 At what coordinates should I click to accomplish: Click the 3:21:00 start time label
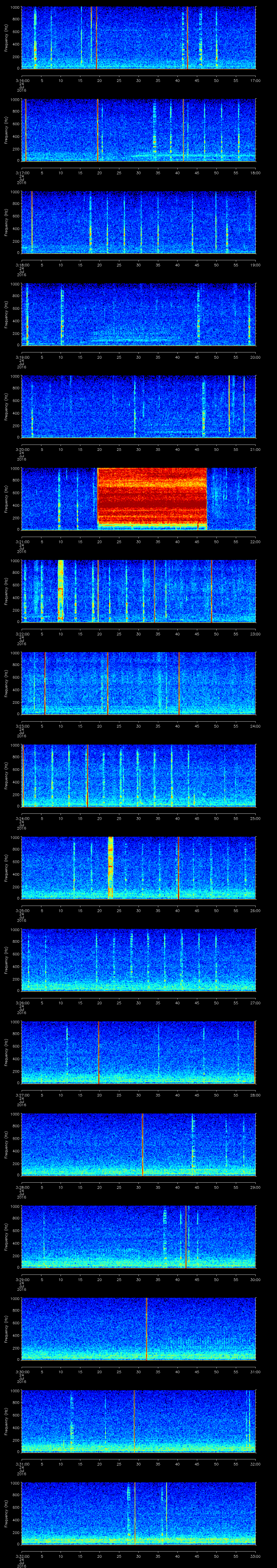[x=22, y=542]
